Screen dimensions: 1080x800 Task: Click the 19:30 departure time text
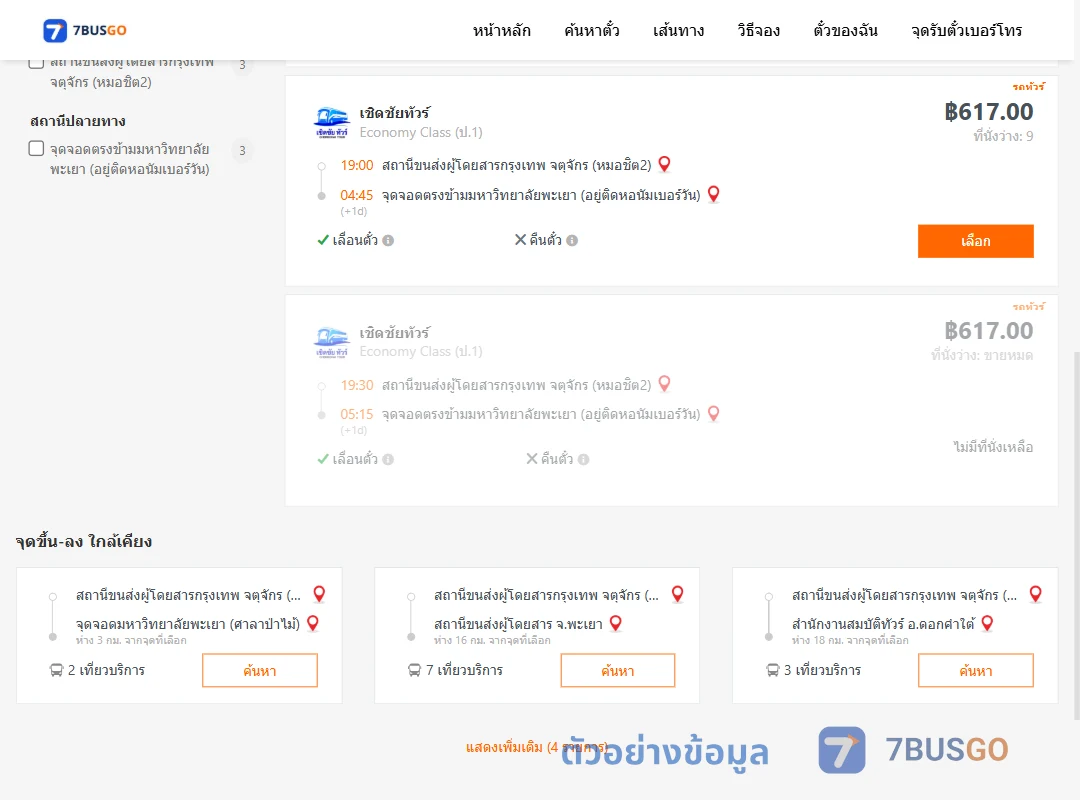[x=357, y=385]
